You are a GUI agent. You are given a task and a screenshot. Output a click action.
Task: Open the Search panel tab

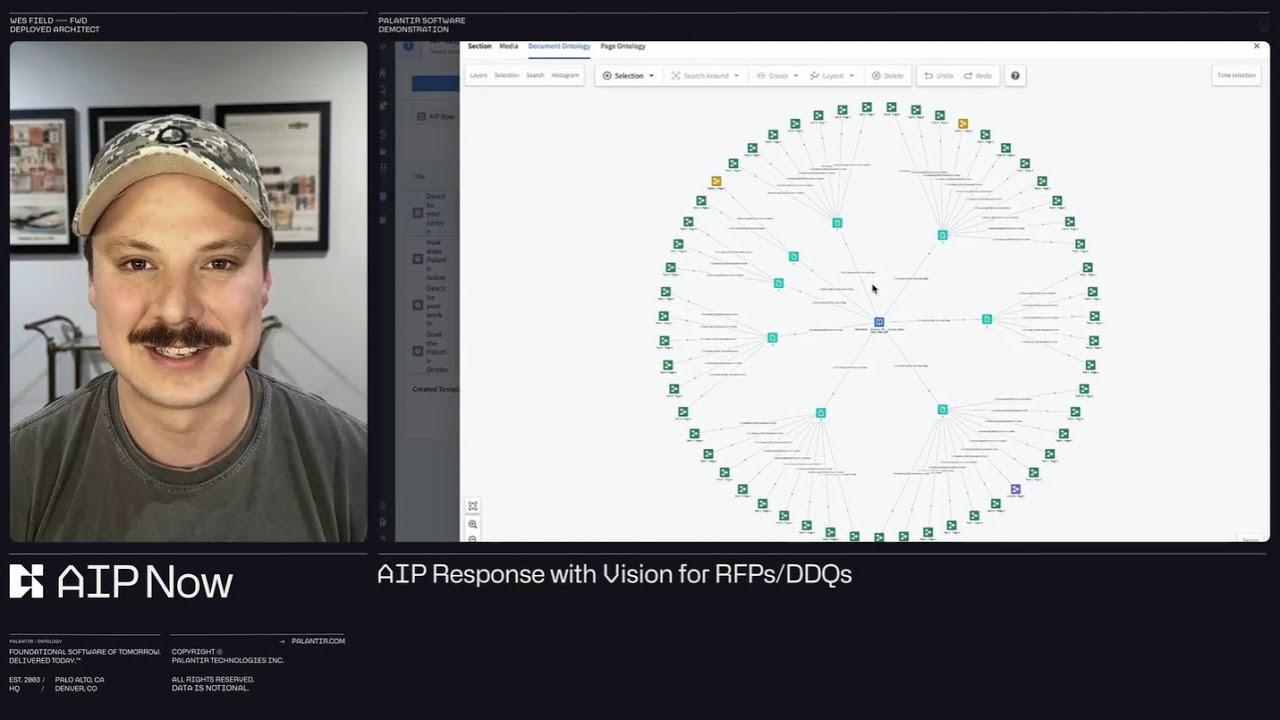click(535, 76)
